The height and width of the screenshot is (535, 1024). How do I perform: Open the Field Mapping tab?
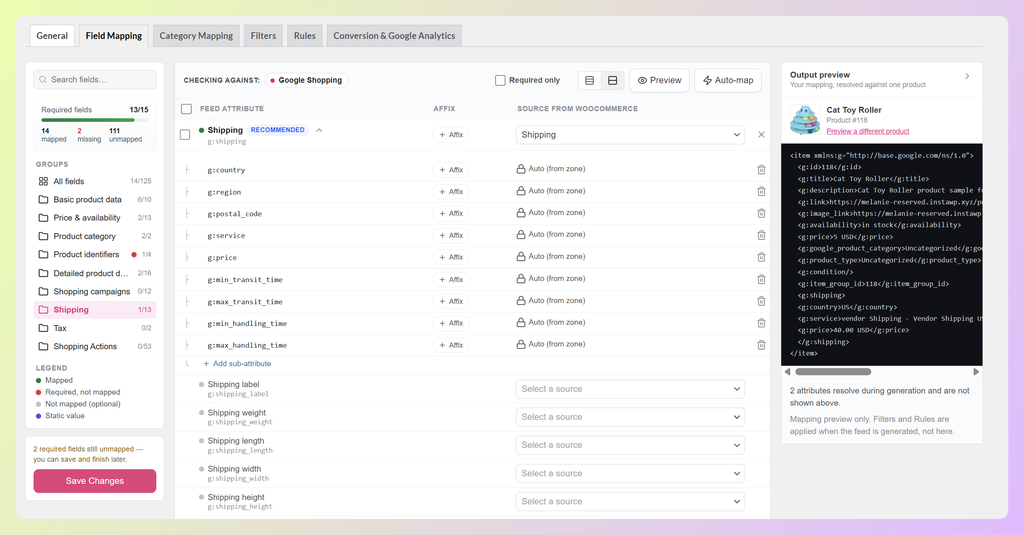pos(114,36)
